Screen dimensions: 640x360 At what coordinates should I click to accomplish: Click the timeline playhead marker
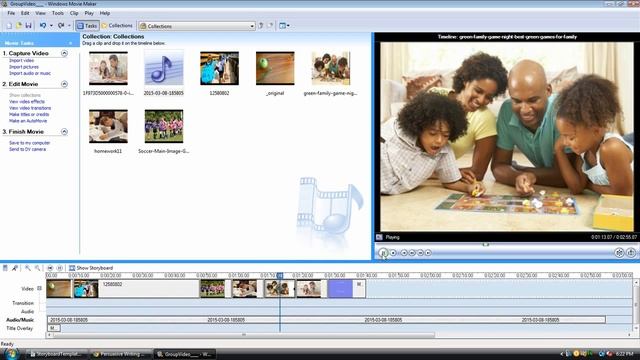280,276
